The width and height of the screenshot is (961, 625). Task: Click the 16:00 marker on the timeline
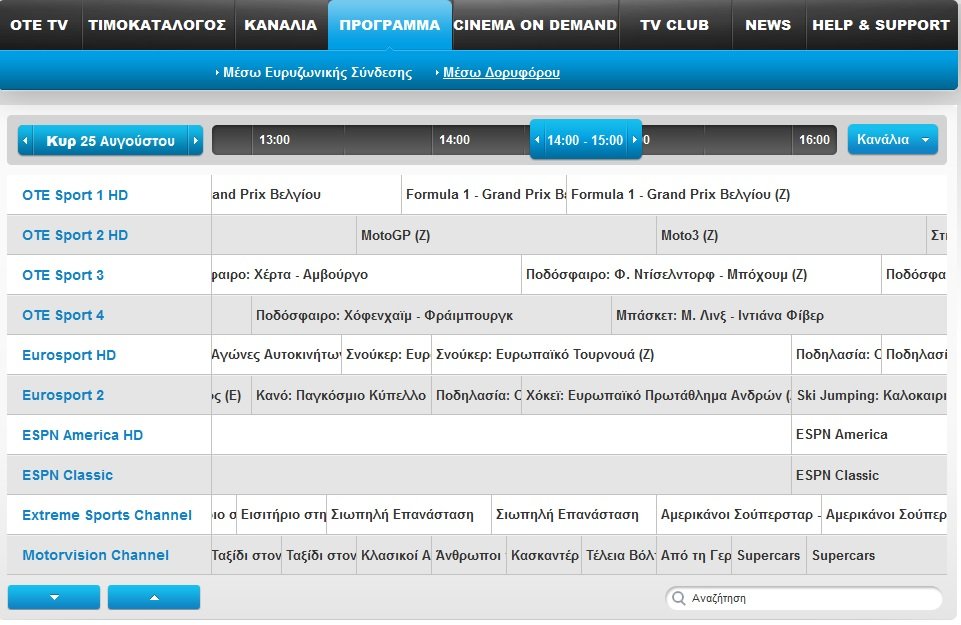[x=814, y=140]
